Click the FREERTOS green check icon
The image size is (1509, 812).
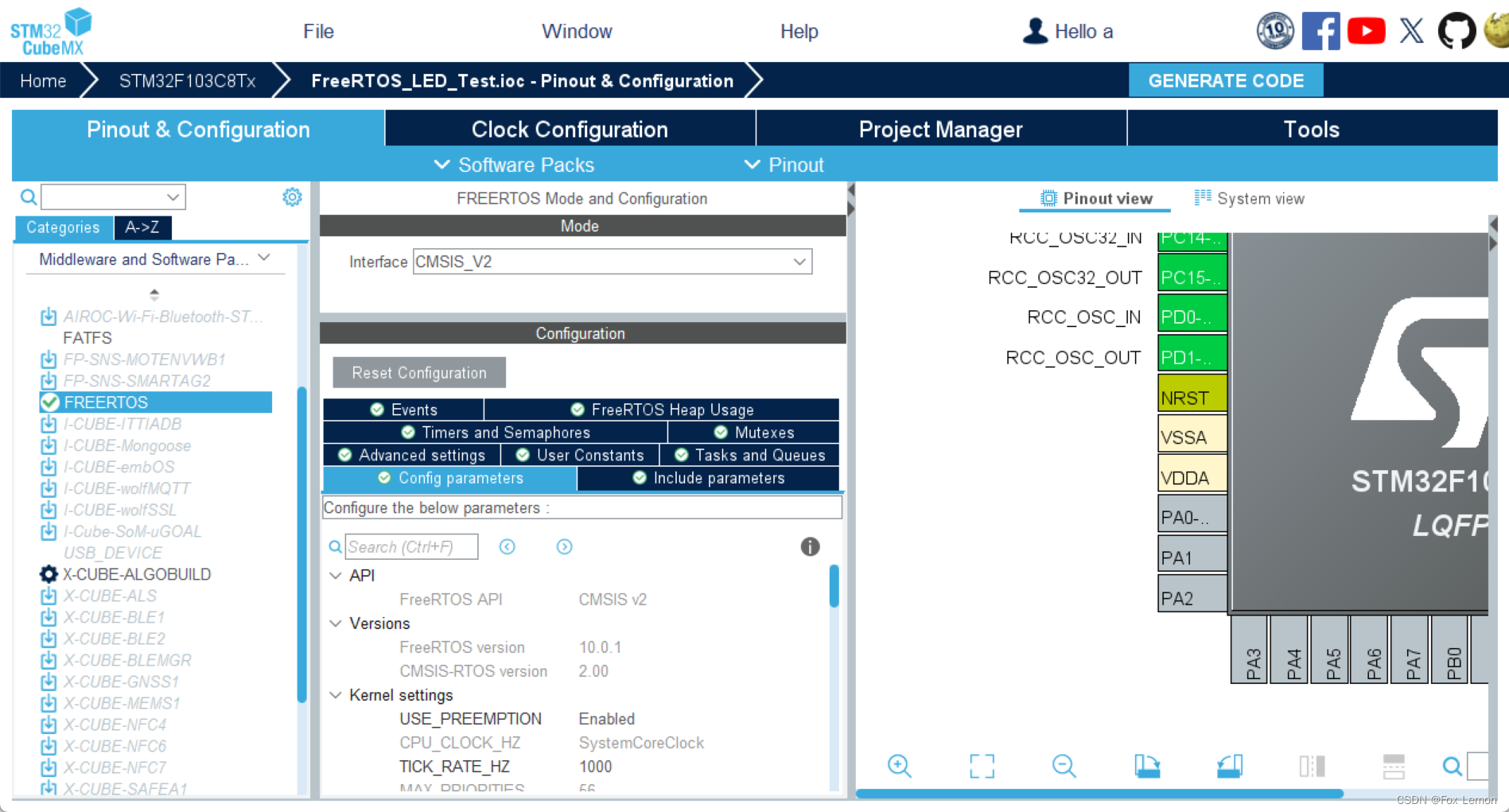(50, 402)
